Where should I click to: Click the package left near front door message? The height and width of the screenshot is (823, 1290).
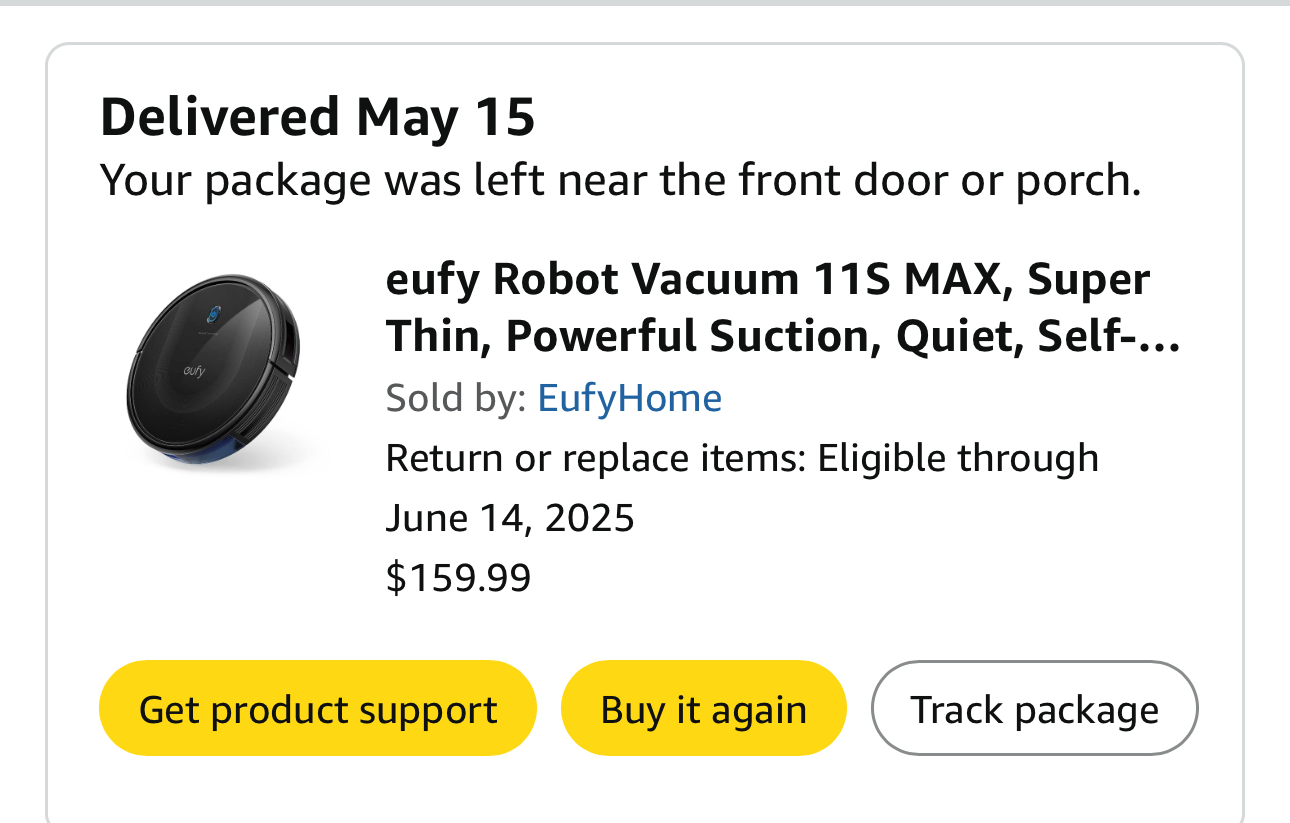pos(620,181)
